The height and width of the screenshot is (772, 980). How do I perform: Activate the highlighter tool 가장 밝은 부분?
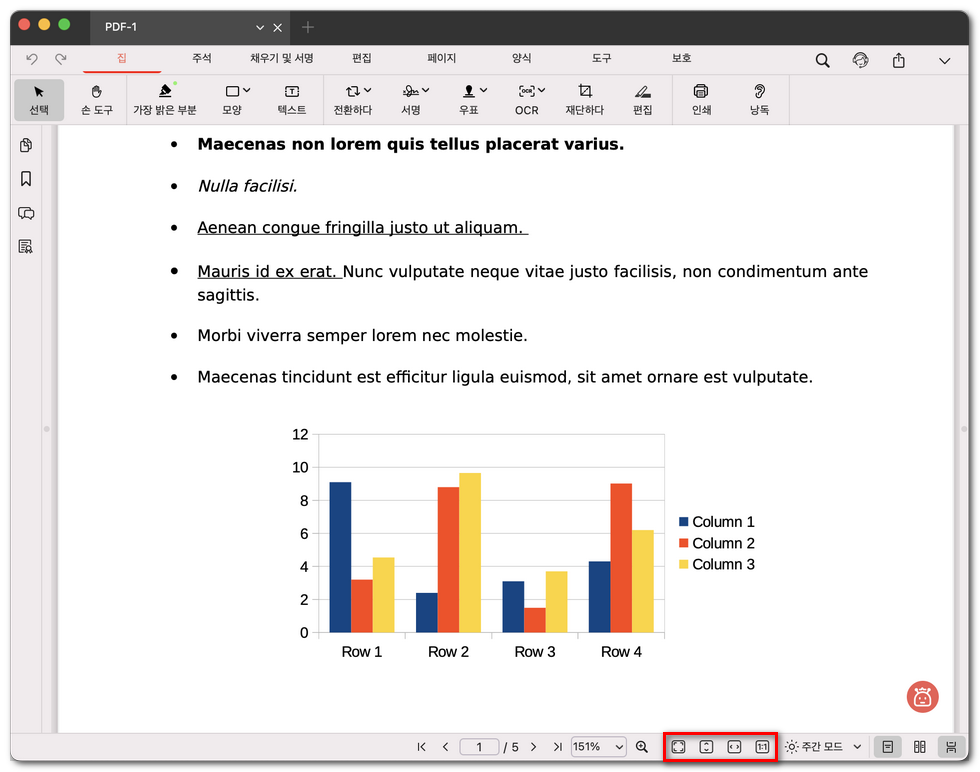click(x=165, y=99)
